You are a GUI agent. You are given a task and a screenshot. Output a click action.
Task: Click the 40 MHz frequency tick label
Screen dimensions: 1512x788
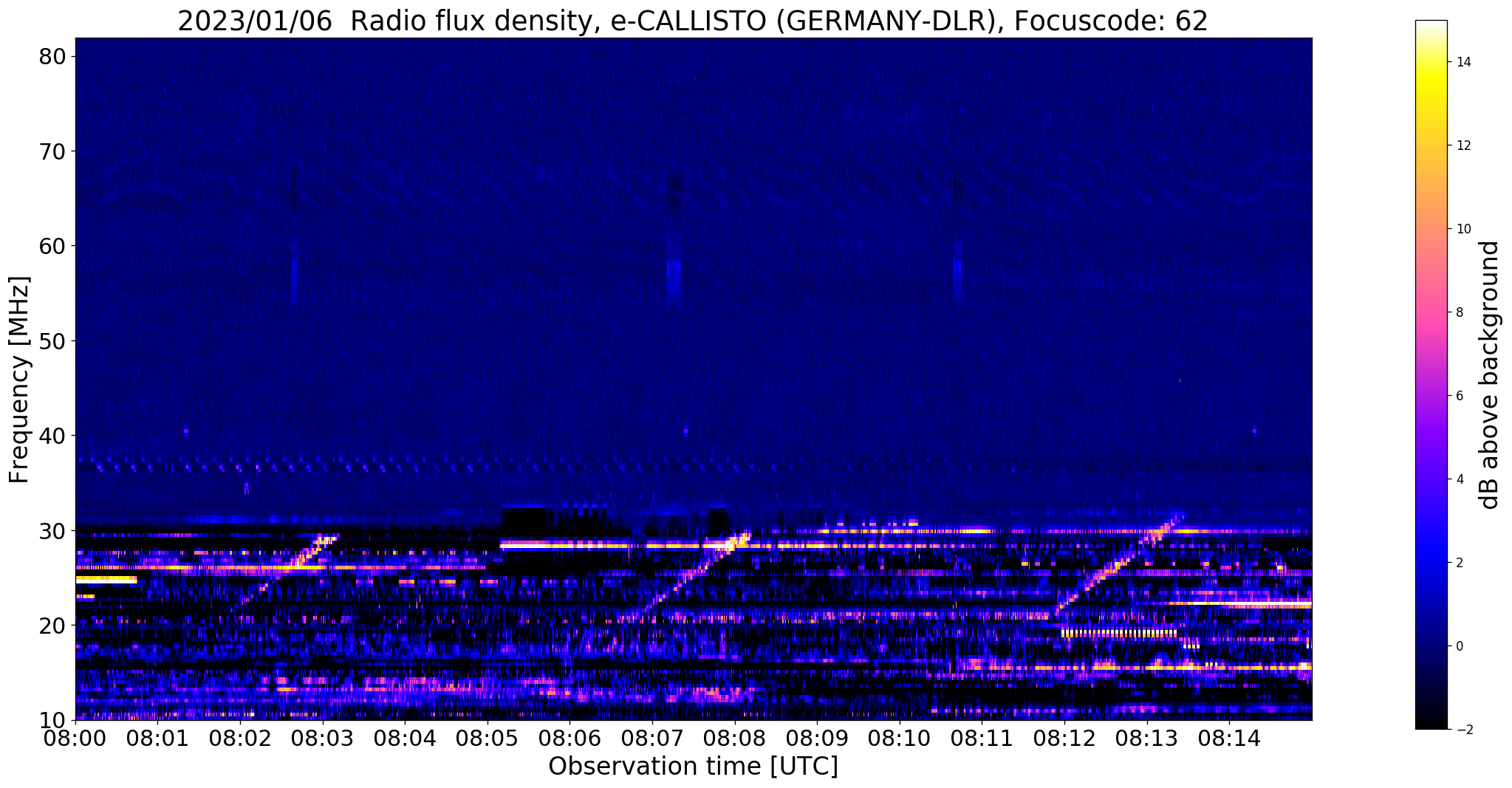point(52,436)
